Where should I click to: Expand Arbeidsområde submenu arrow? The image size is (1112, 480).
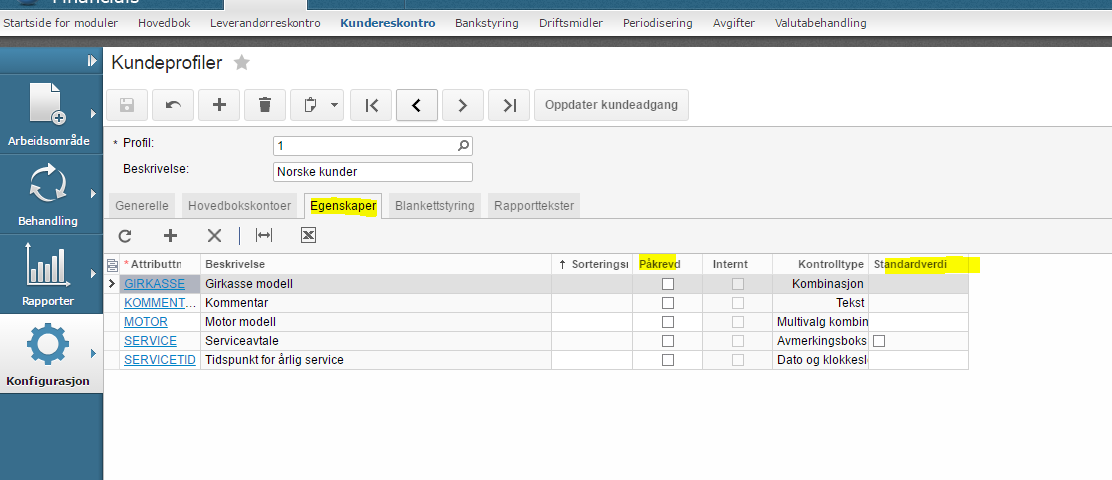[x=93, y=113]
